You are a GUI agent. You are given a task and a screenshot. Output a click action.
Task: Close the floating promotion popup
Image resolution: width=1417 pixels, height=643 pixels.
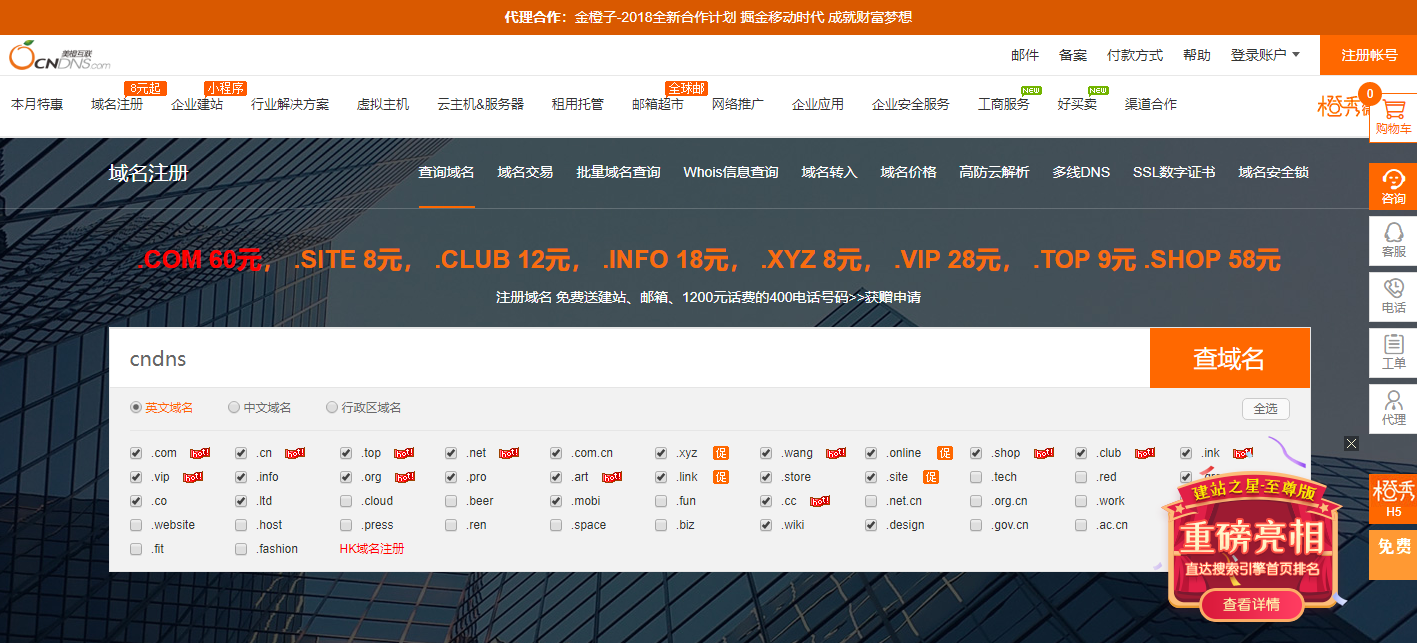pos(1351,443)
